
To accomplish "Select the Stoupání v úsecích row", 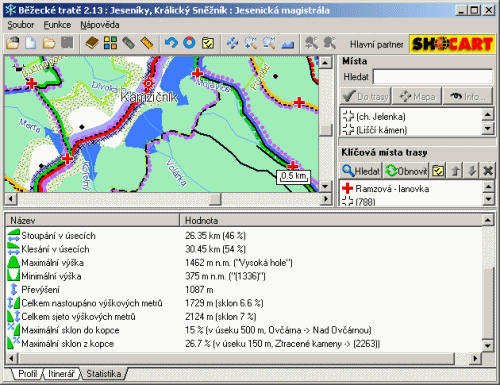I will point(244,236).
